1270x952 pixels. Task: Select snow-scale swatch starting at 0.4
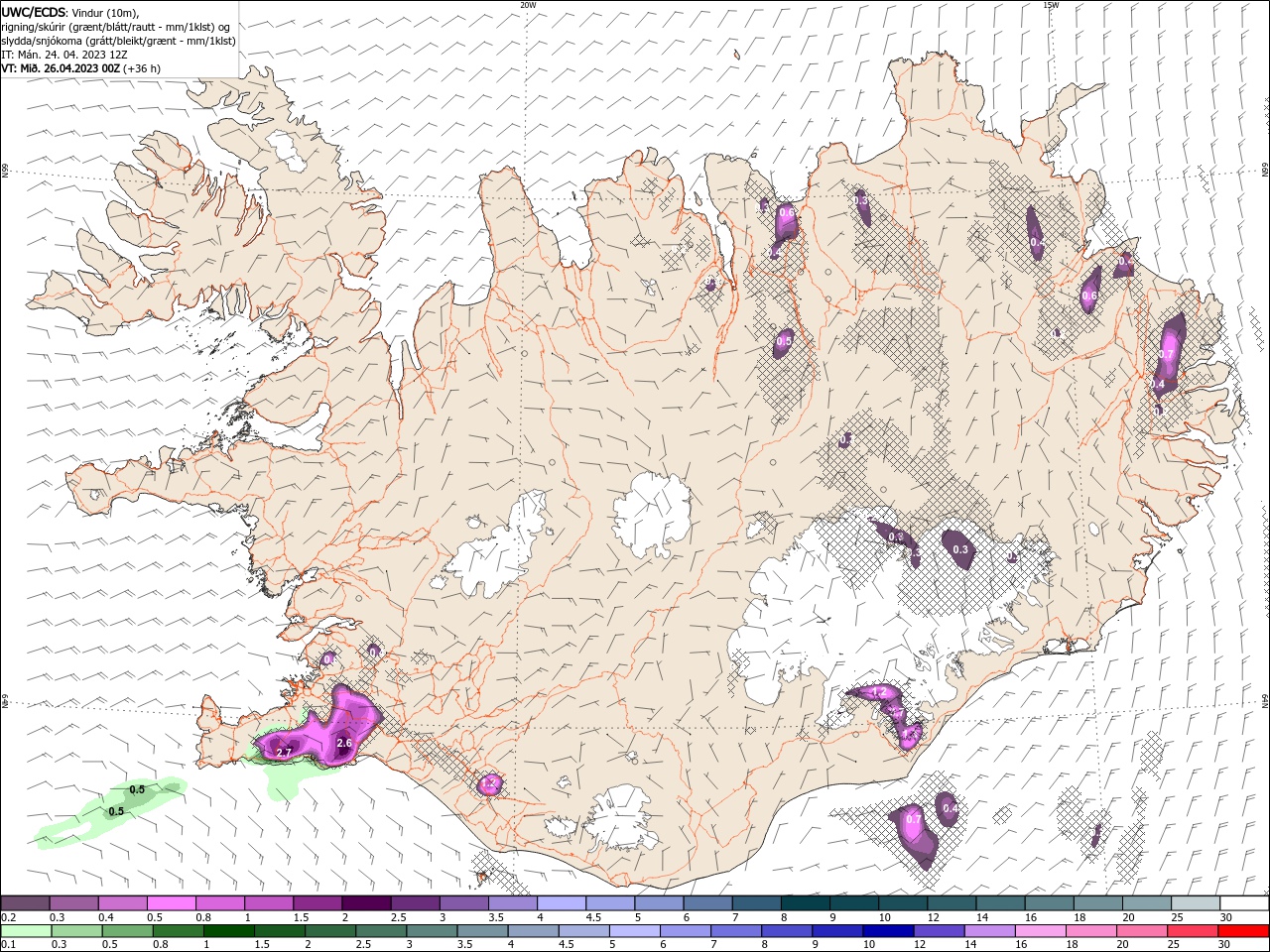pos(122,903)
